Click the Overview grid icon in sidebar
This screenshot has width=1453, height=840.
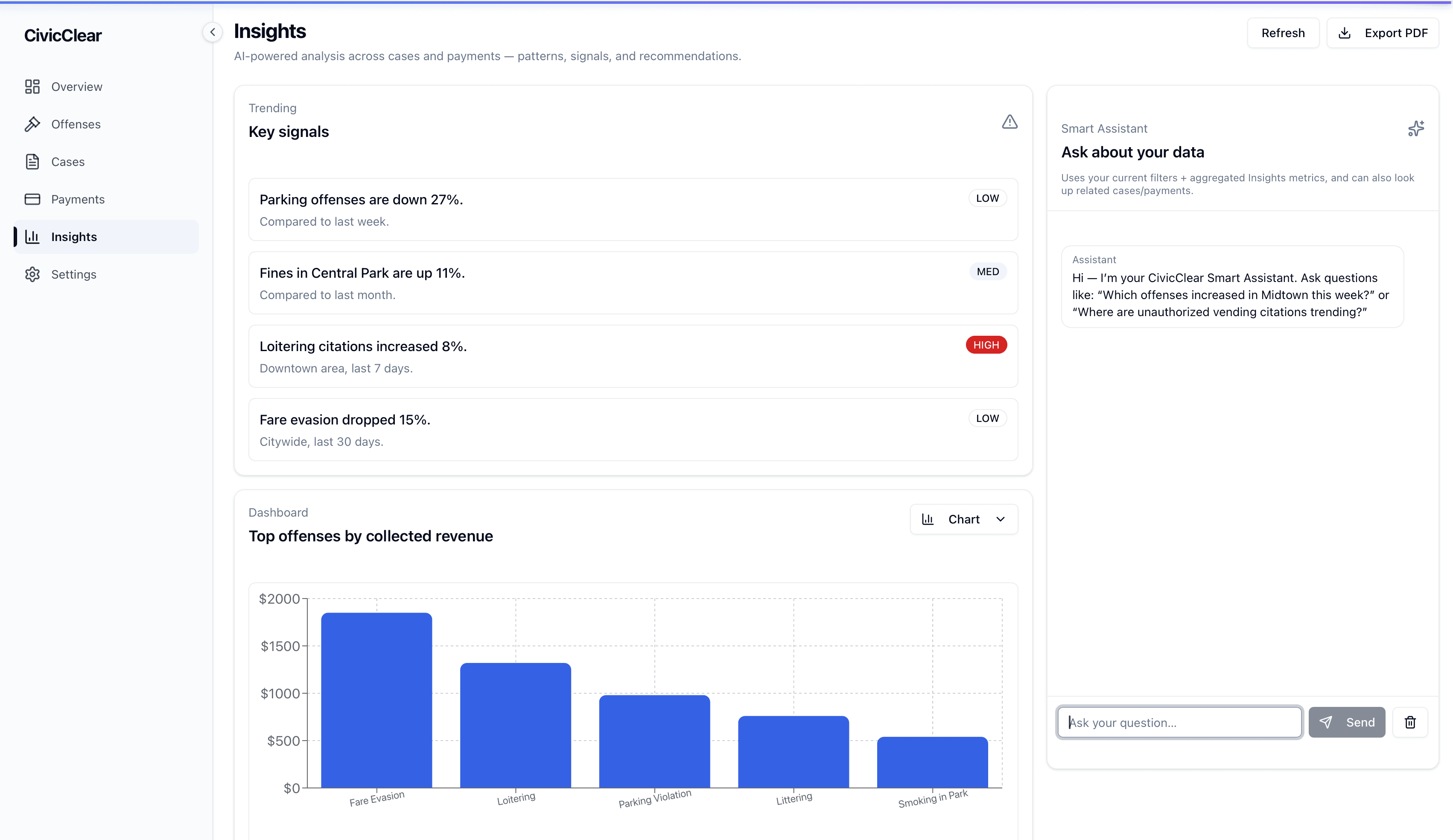click(32, 87)
